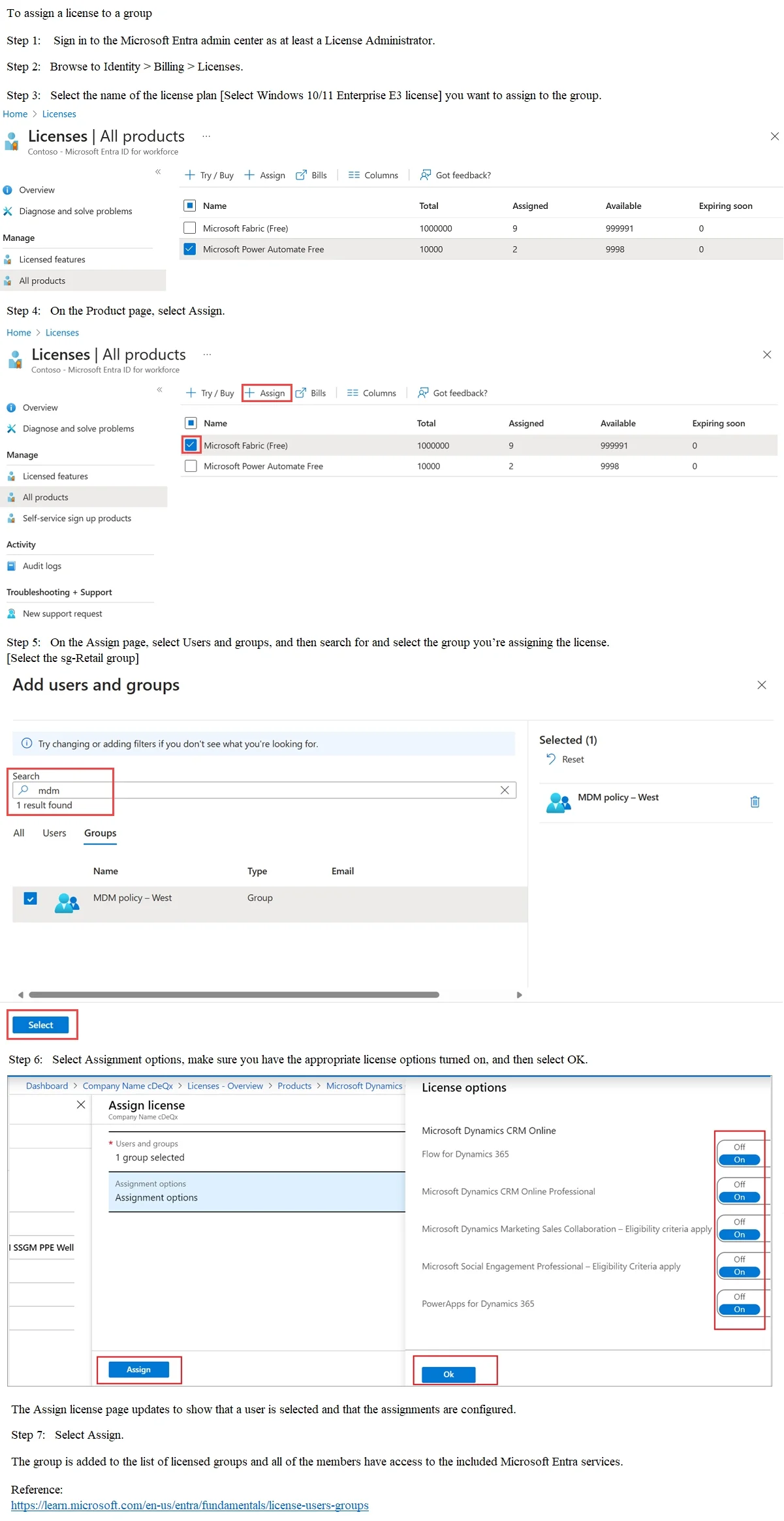The image size is (784, 1521).
Task: Delete MDM policy – West with trash icon
Action: pyautogui.click(x=755, y=802)
